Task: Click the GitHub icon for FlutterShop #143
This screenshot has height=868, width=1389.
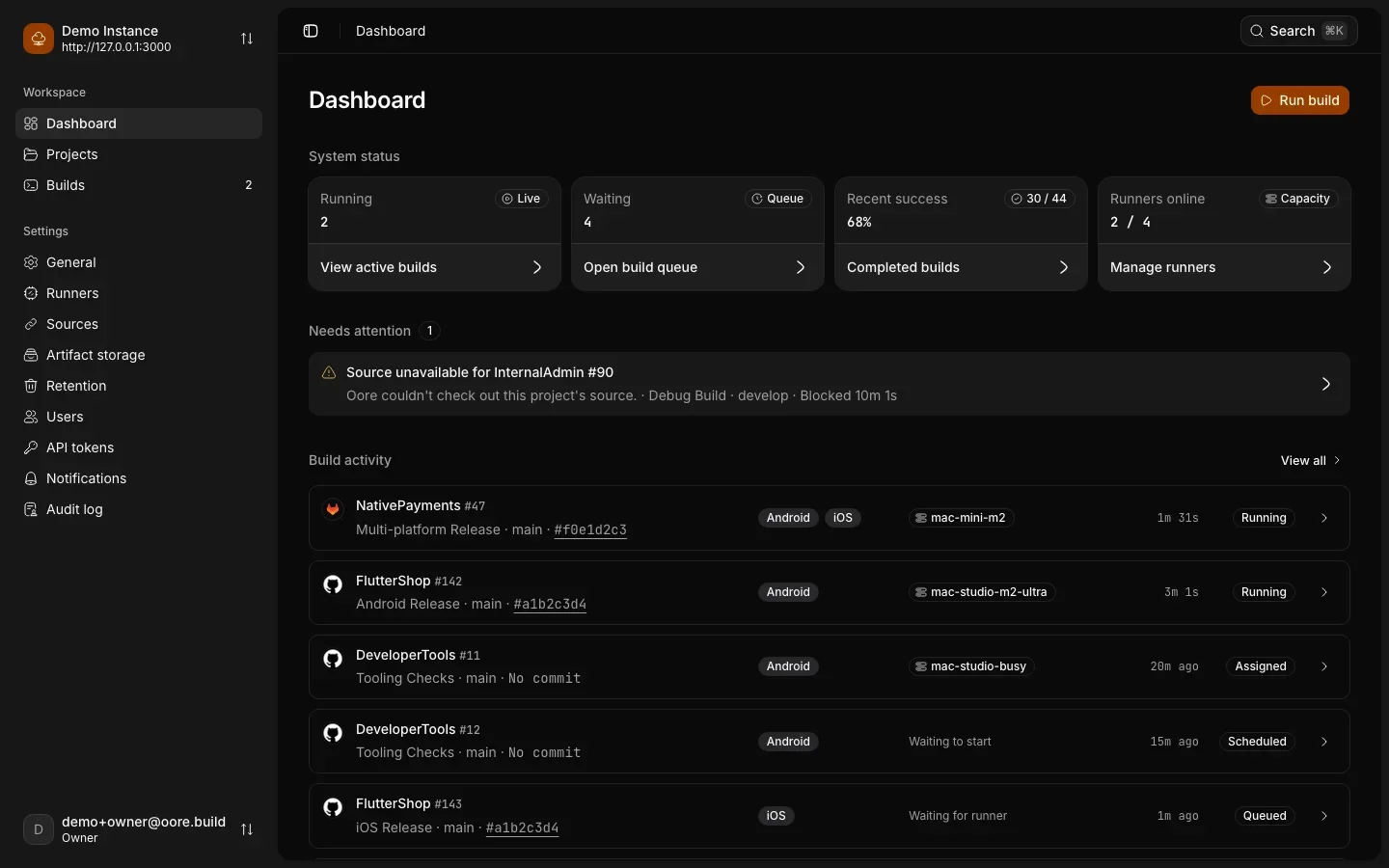Action: [x=333, y=806]
